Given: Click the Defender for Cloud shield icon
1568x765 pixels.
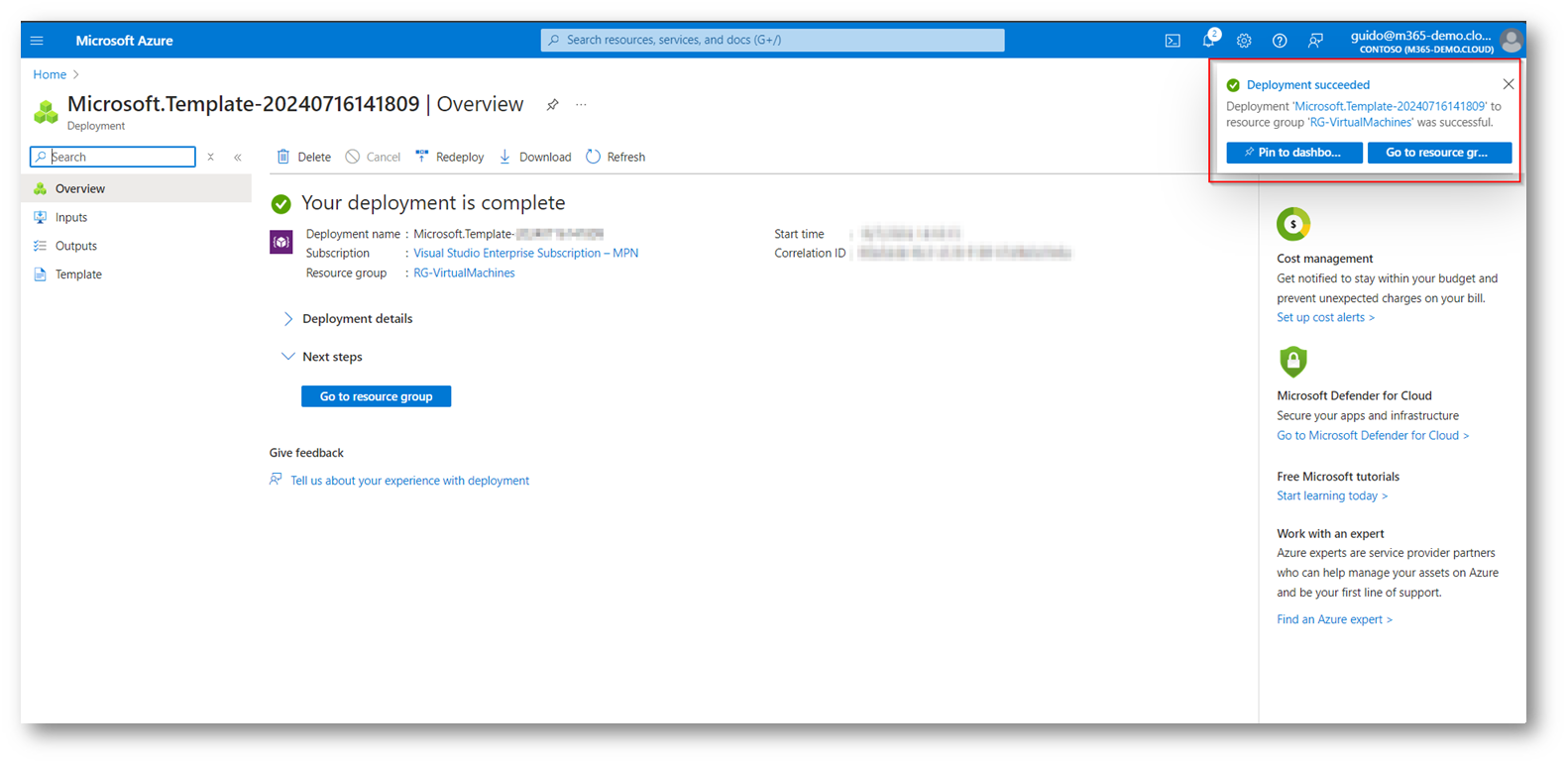Looking at the screenshot, I should [1292, 362].
